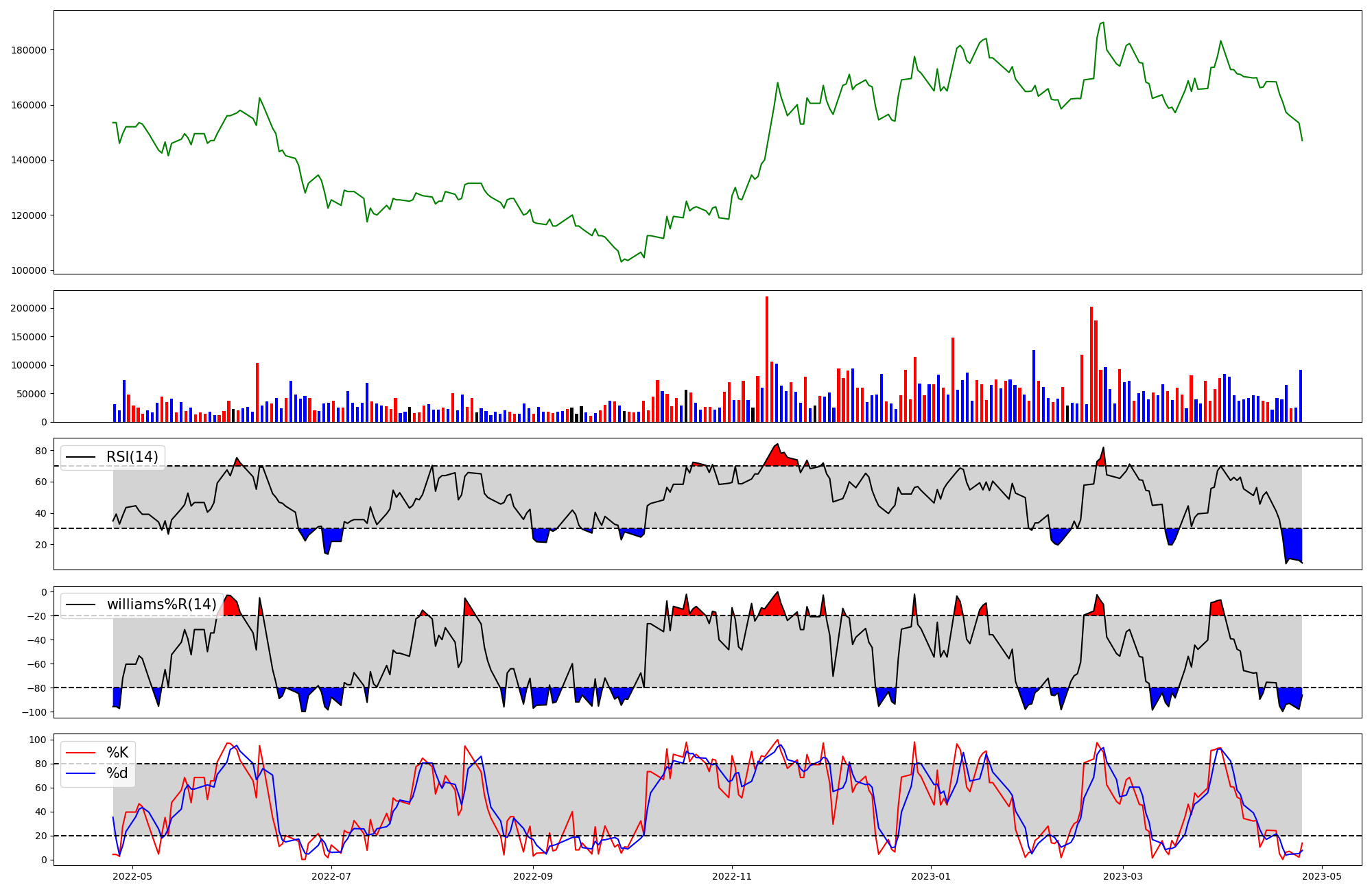Click the williams%R(14) legend entry
Viewport: 1372px width, 892px height.
point(161,605)
